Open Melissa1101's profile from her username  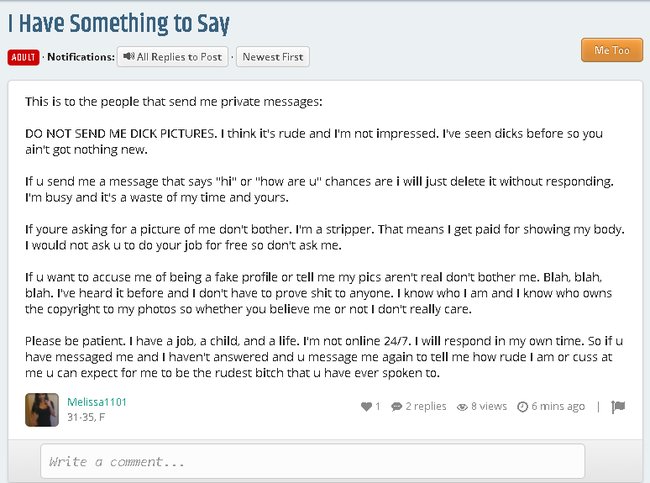pos(97,402)
